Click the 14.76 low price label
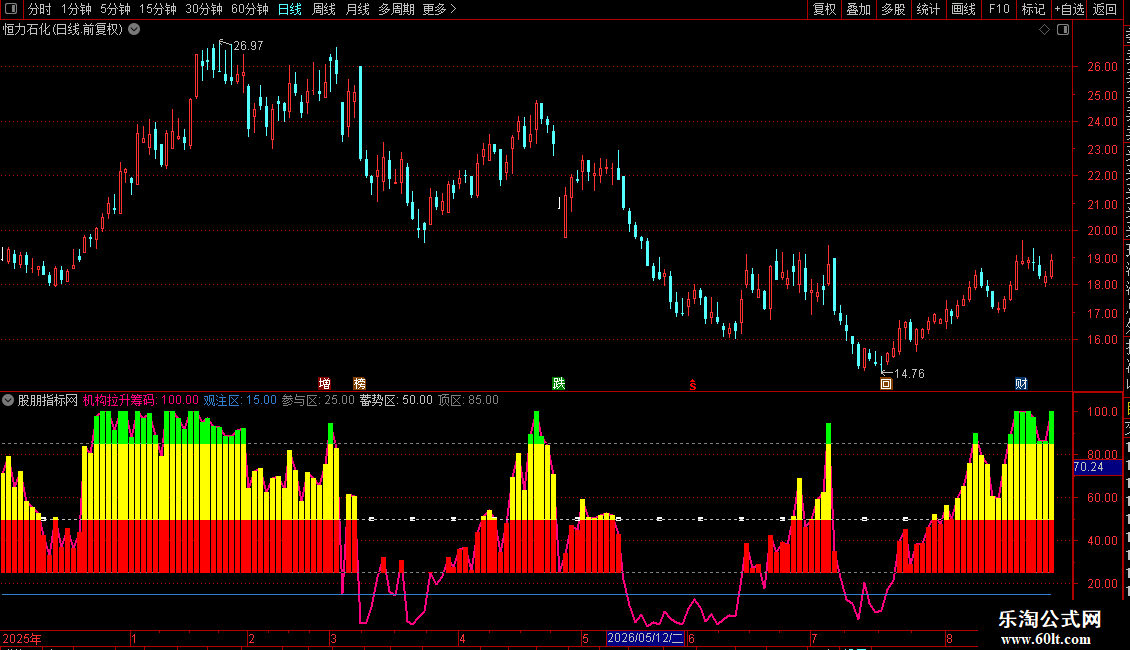 point(909,374)
